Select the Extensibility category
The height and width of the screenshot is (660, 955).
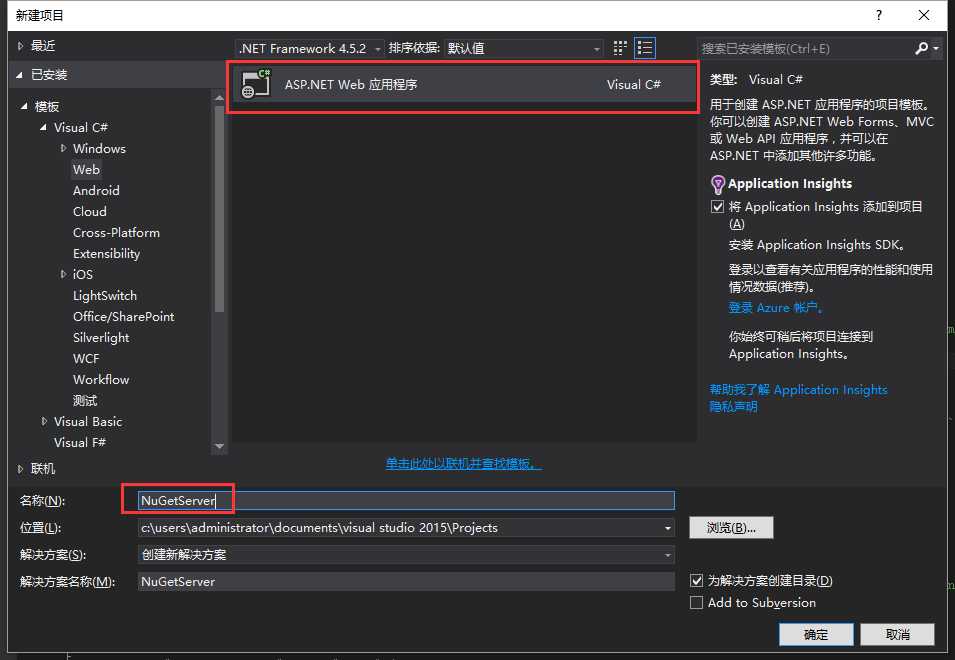pyautogui.click(x=107, y=253)
